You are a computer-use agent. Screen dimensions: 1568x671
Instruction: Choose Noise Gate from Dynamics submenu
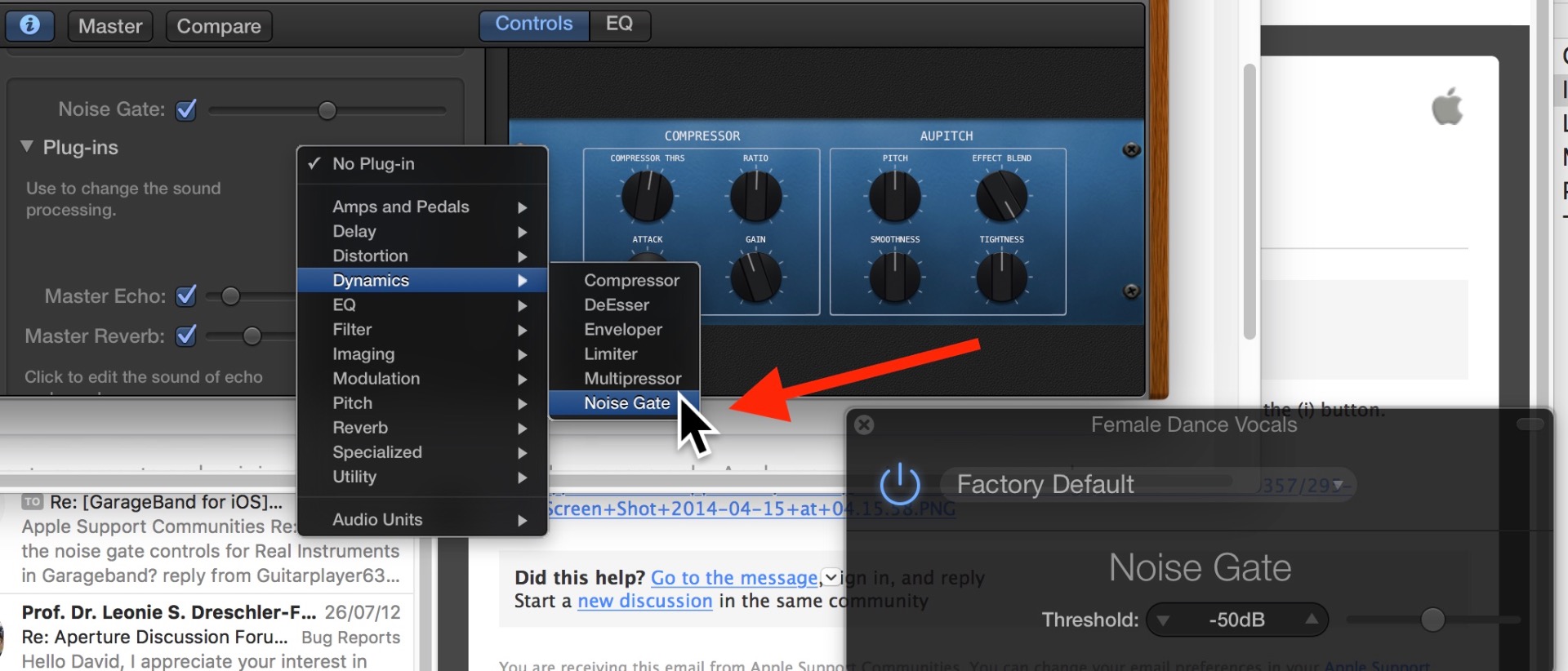[x=625, y=402]
